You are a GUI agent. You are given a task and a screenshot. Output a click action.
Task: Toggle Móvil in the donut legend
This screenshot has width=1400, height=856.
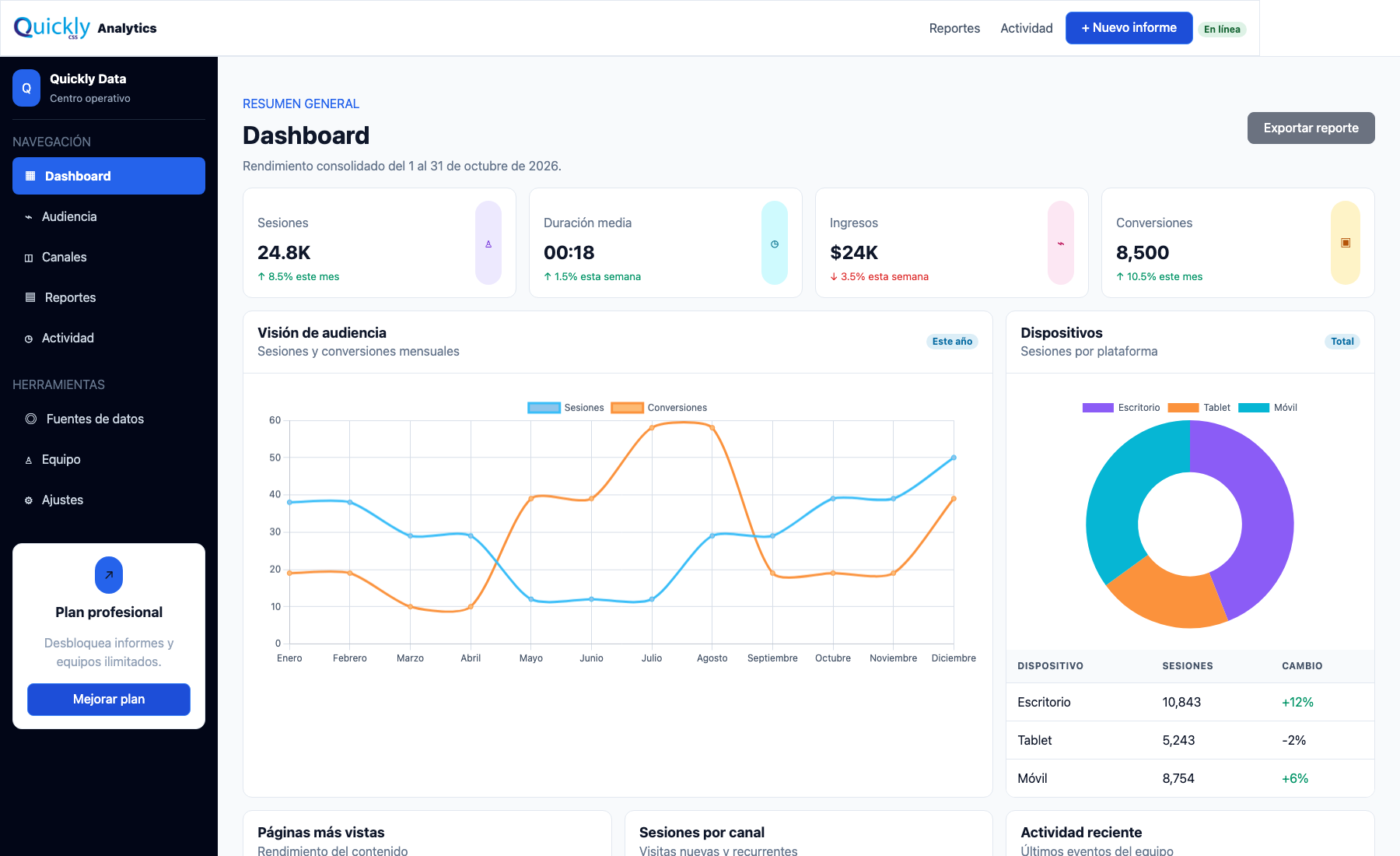[x=1267, y=408]
